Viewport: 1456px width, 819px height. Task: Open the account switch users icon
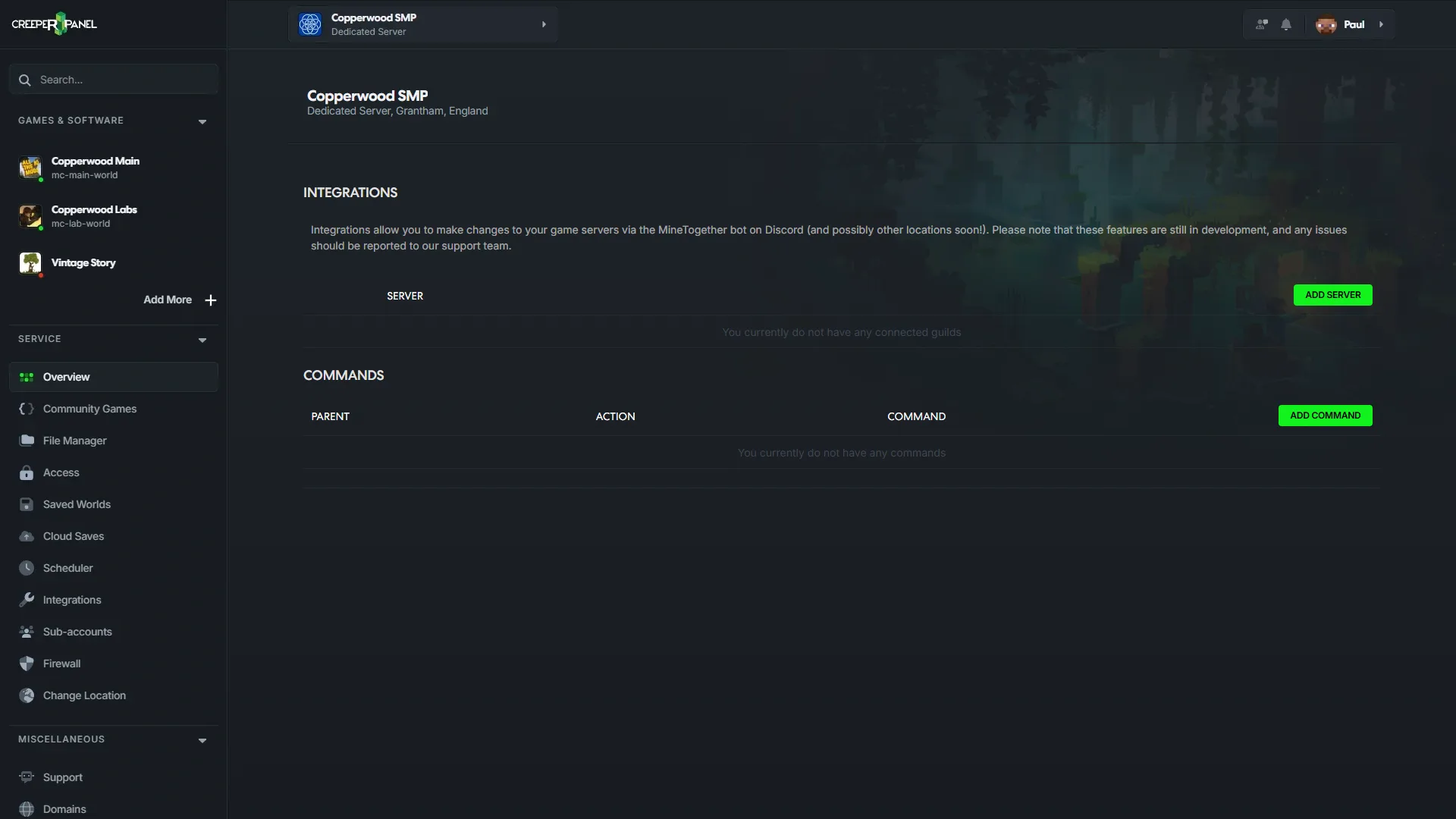click(x=1262, y=24)
